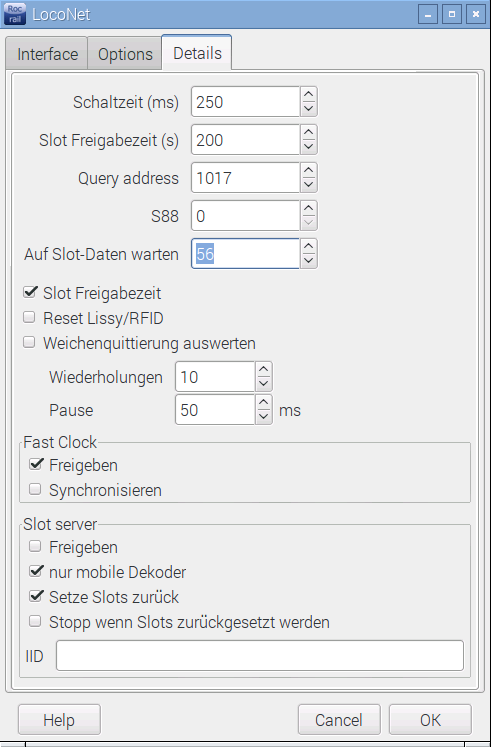Enable Reset Lissy/RFID option
This screenshot has width=491, height=747.
(30, 317)
